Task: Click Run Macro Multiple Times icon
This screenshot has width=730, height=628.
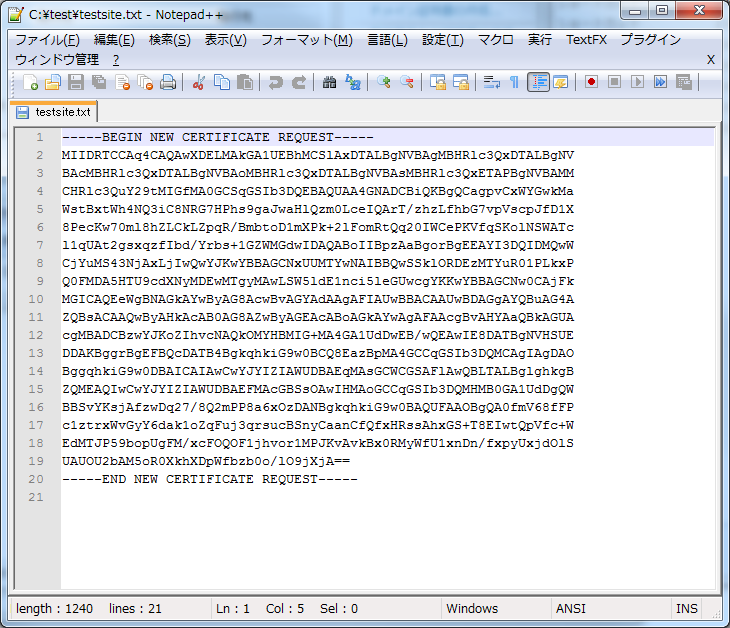Action: pyautogui.click(x=661, y=82)
